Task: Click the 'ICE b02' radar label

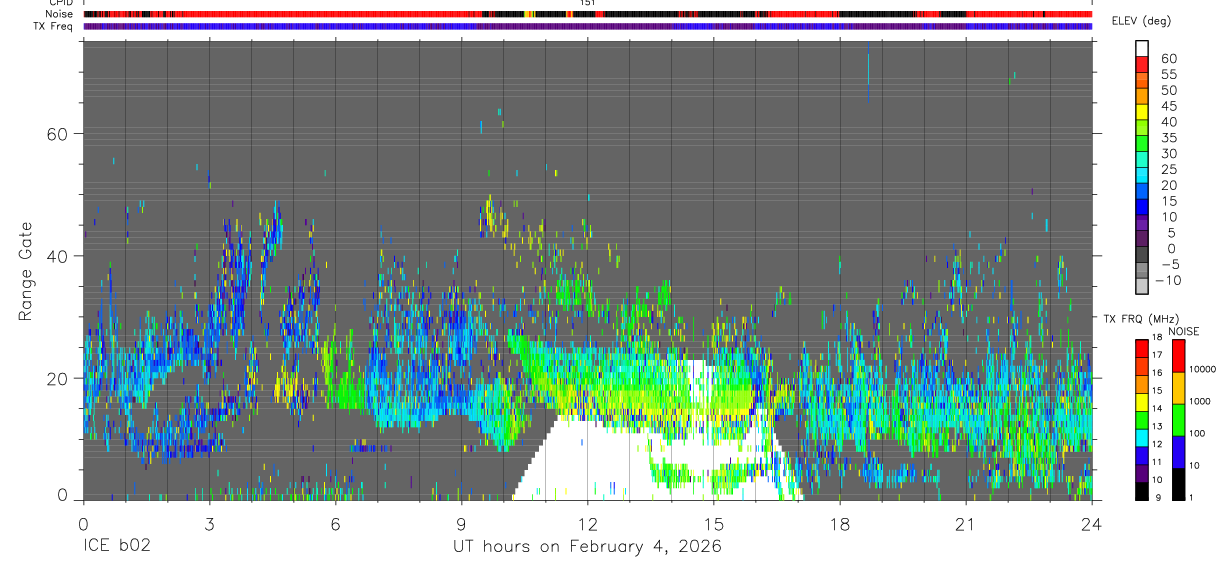Action: tap(119, 546)
